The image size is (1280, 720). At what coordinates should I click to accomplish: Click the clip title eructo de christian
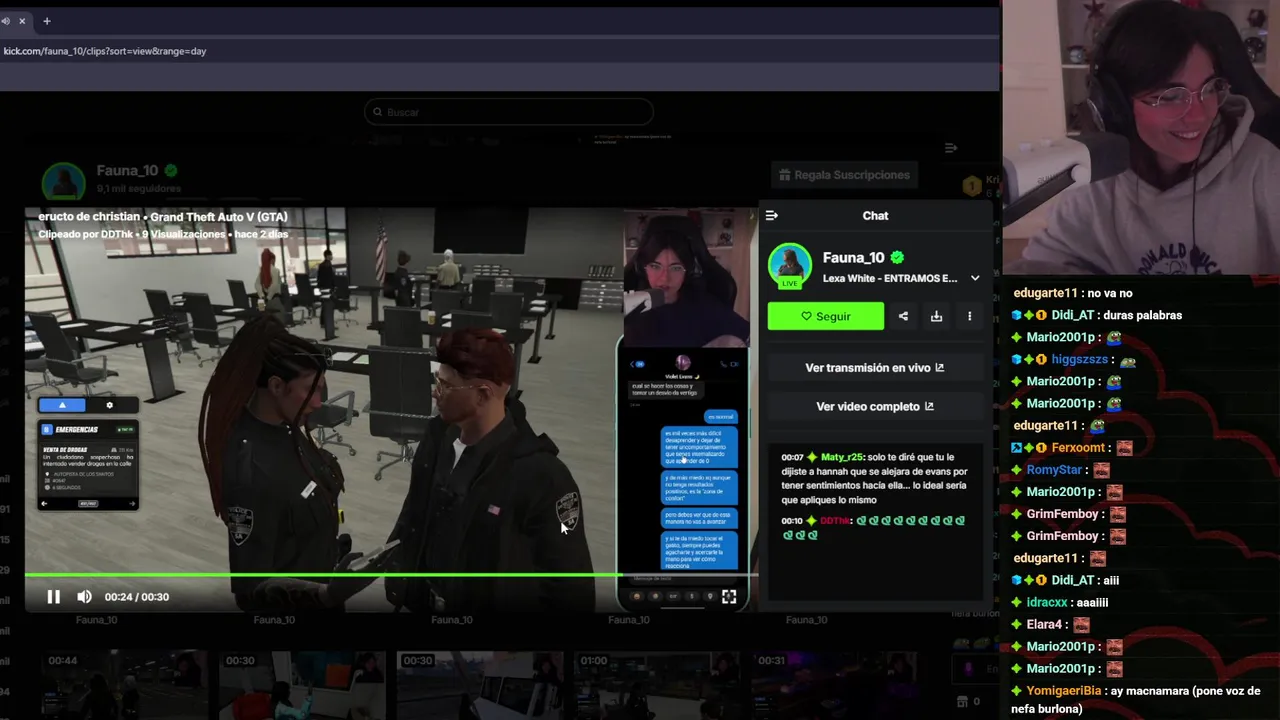[x=90, y=217]
